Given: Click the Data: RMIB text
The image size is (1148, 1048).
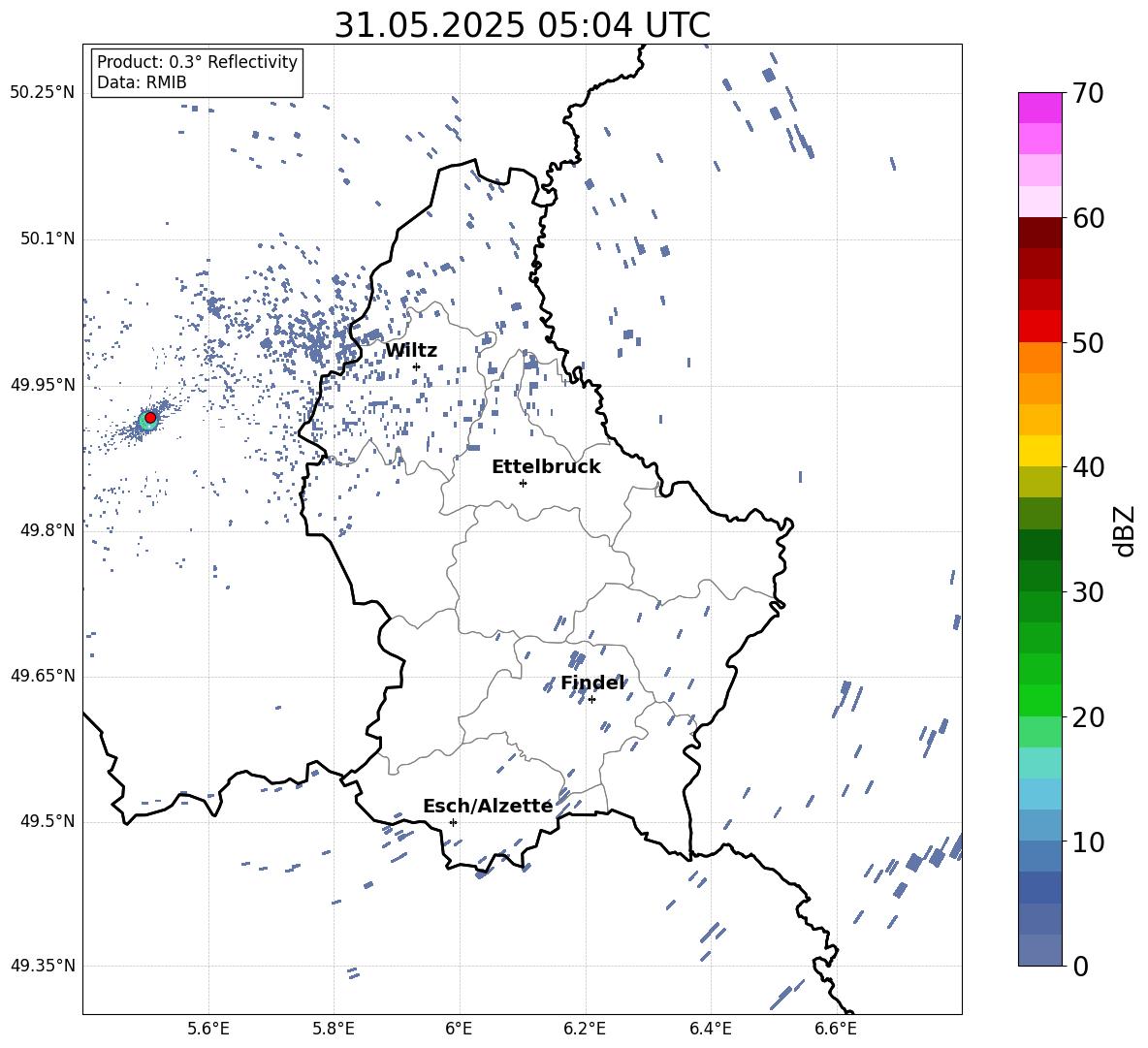Looking at the screenshot, I should click(x=142, y=82).
